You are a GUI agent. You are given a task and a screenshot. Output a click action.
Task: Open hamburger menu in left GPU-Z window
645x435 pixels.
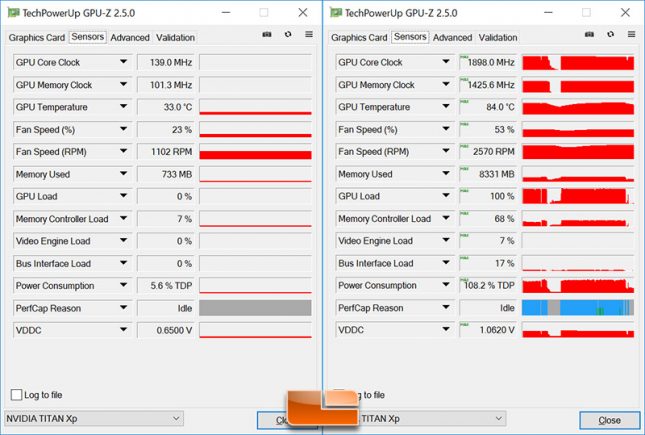pos(309,34)
